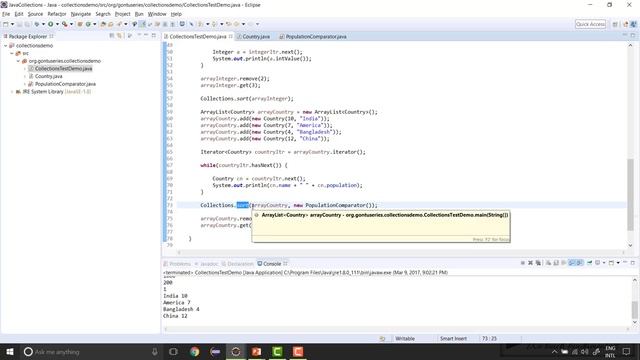The height and width of the screenshot is (360, 640).
Task: Click the Open Type toolbar icon
Action: pos(103,24)
